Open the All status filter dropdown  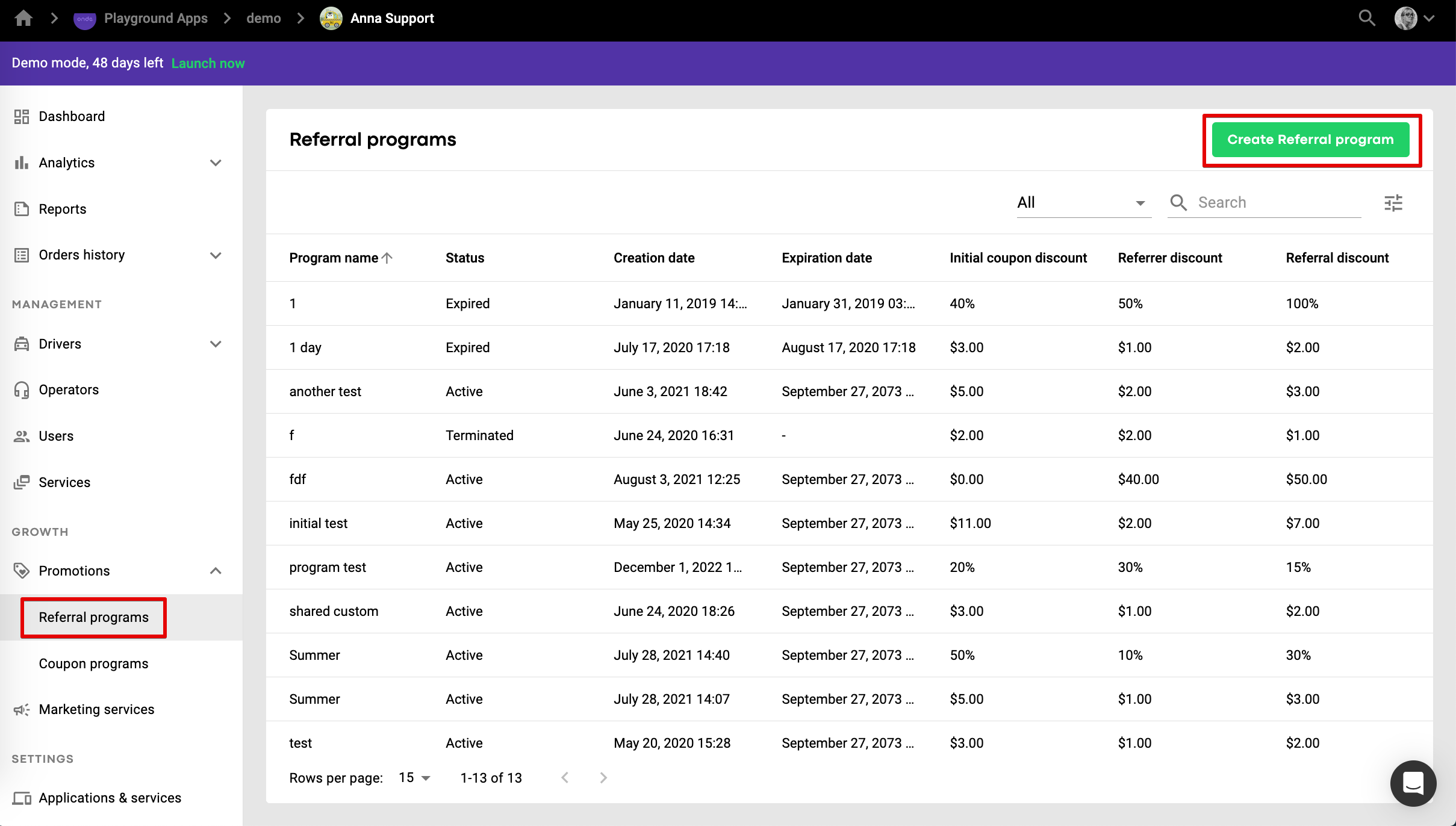pos(1083,203)
